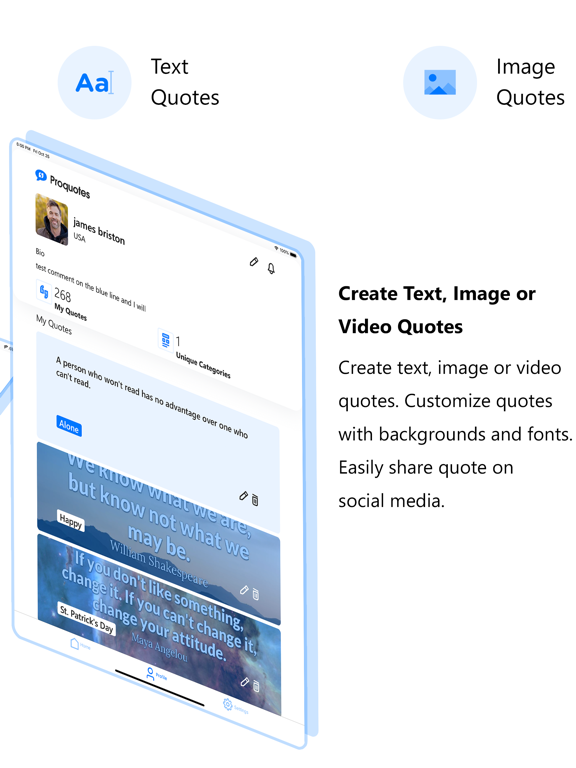Open James Briston's profile photo

(51, 219)
